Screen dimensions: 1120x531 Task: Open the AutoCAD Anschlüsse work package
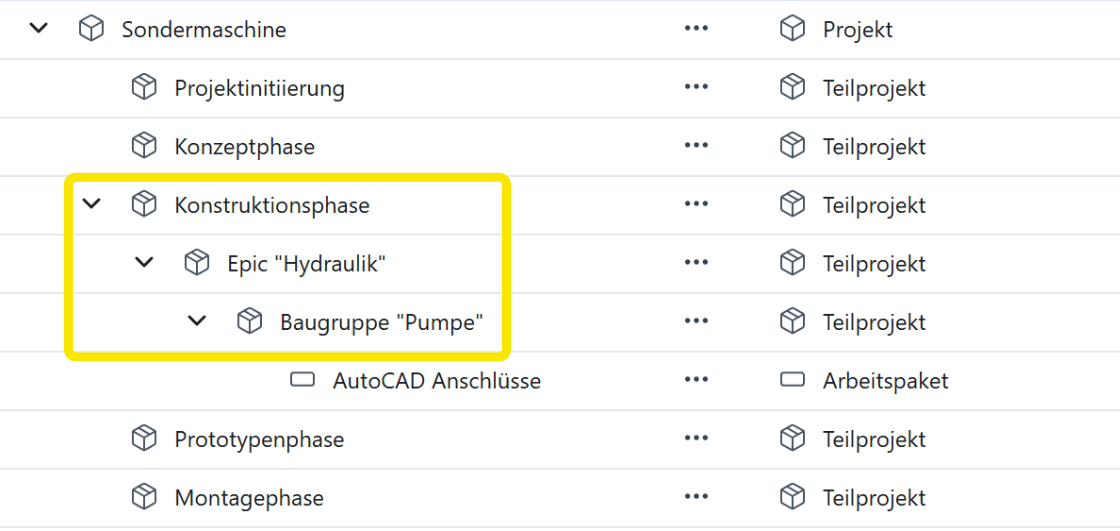(436, 381)
